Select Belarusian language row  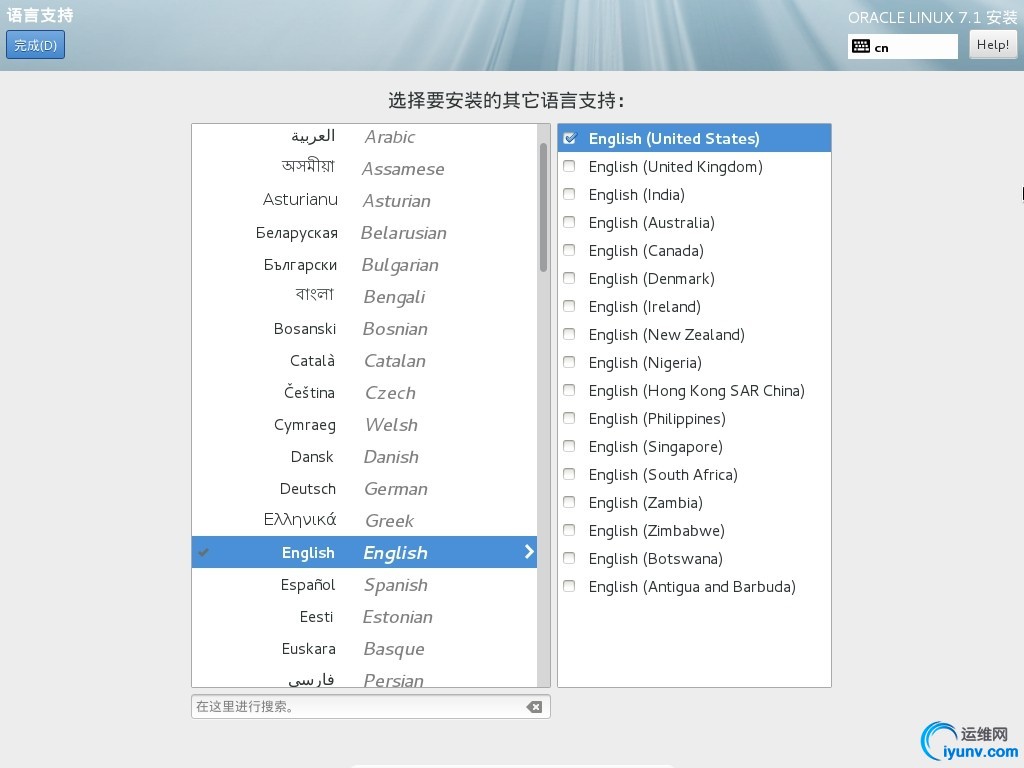tap(364, 232)
